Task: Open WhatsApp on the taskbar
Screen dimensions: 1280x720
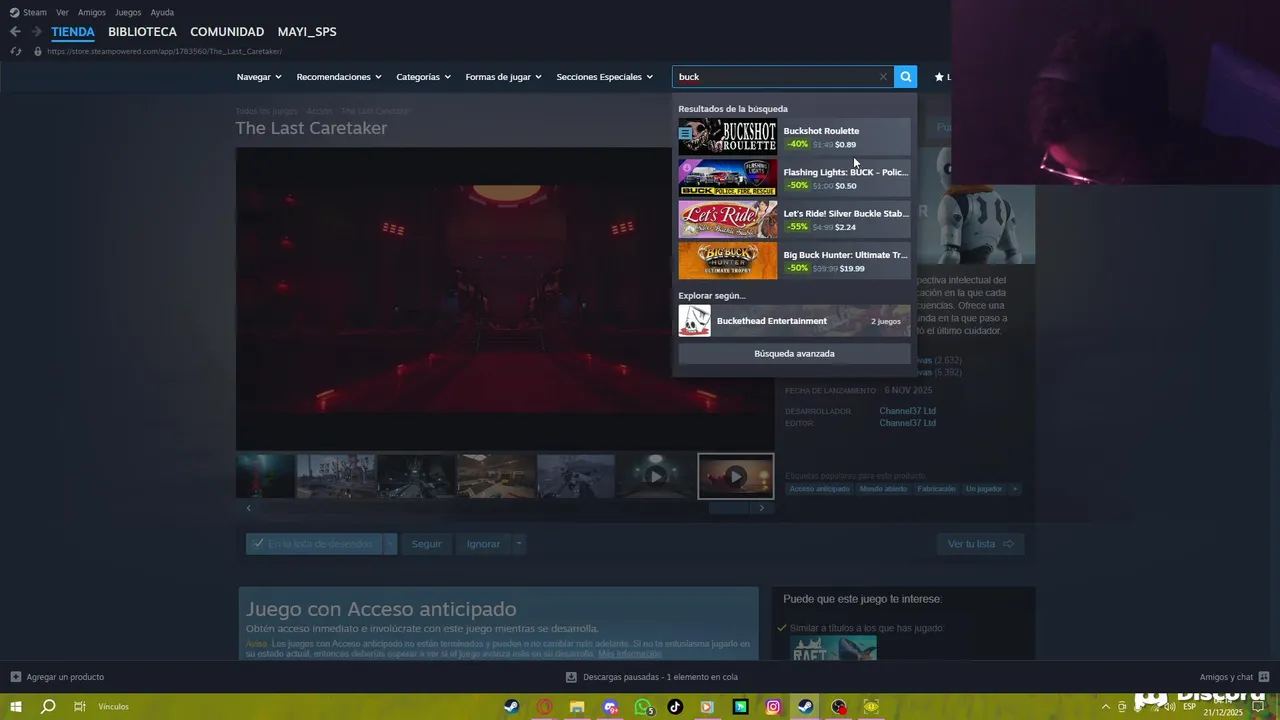Action: click(x=643, y=707)
